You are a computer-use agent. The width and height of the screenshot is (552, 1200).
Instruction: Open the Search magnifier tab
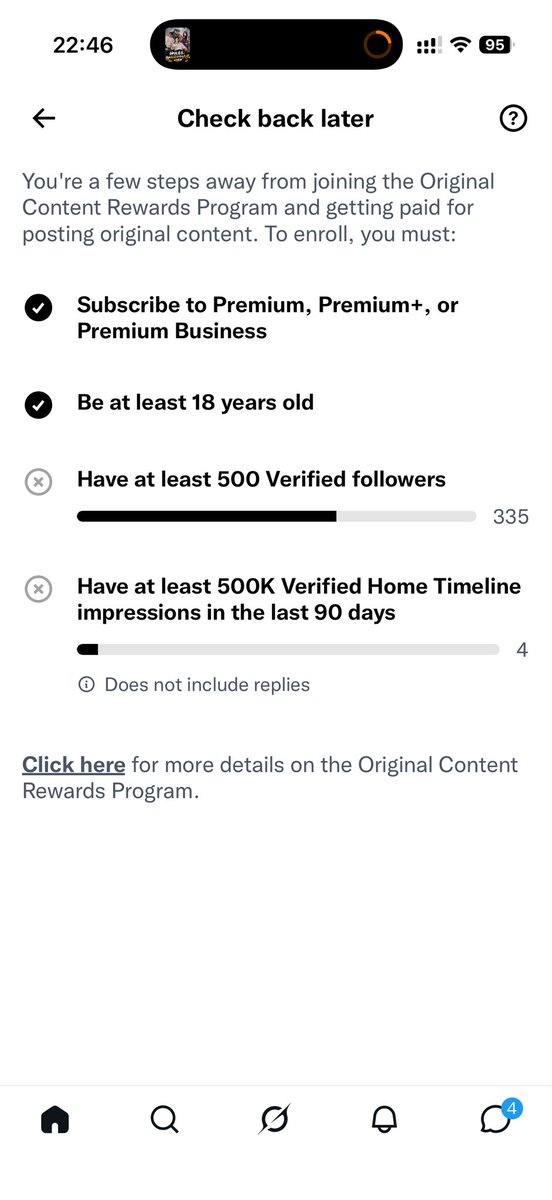click(165, 1120)
